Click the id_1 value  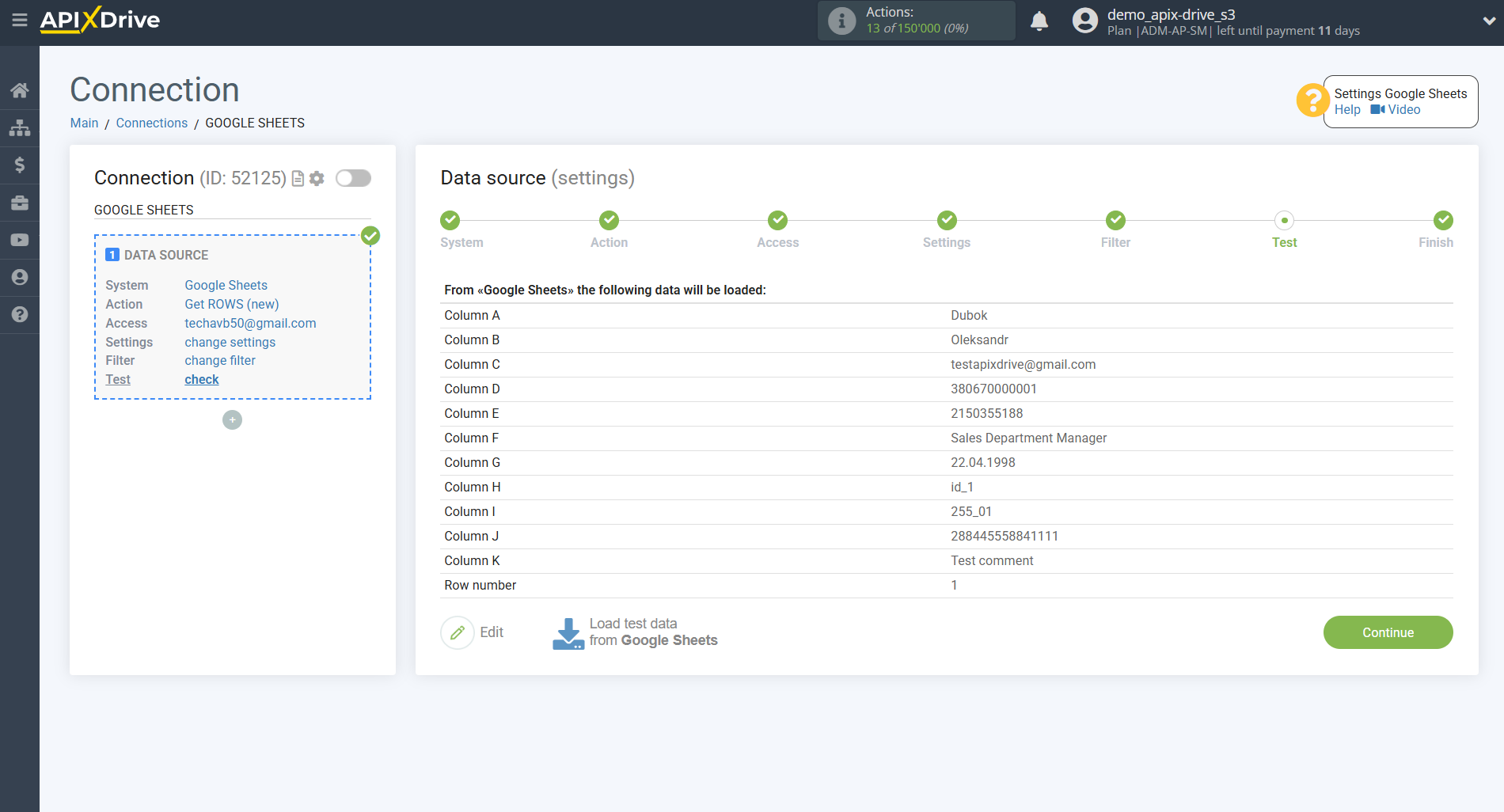962,487
